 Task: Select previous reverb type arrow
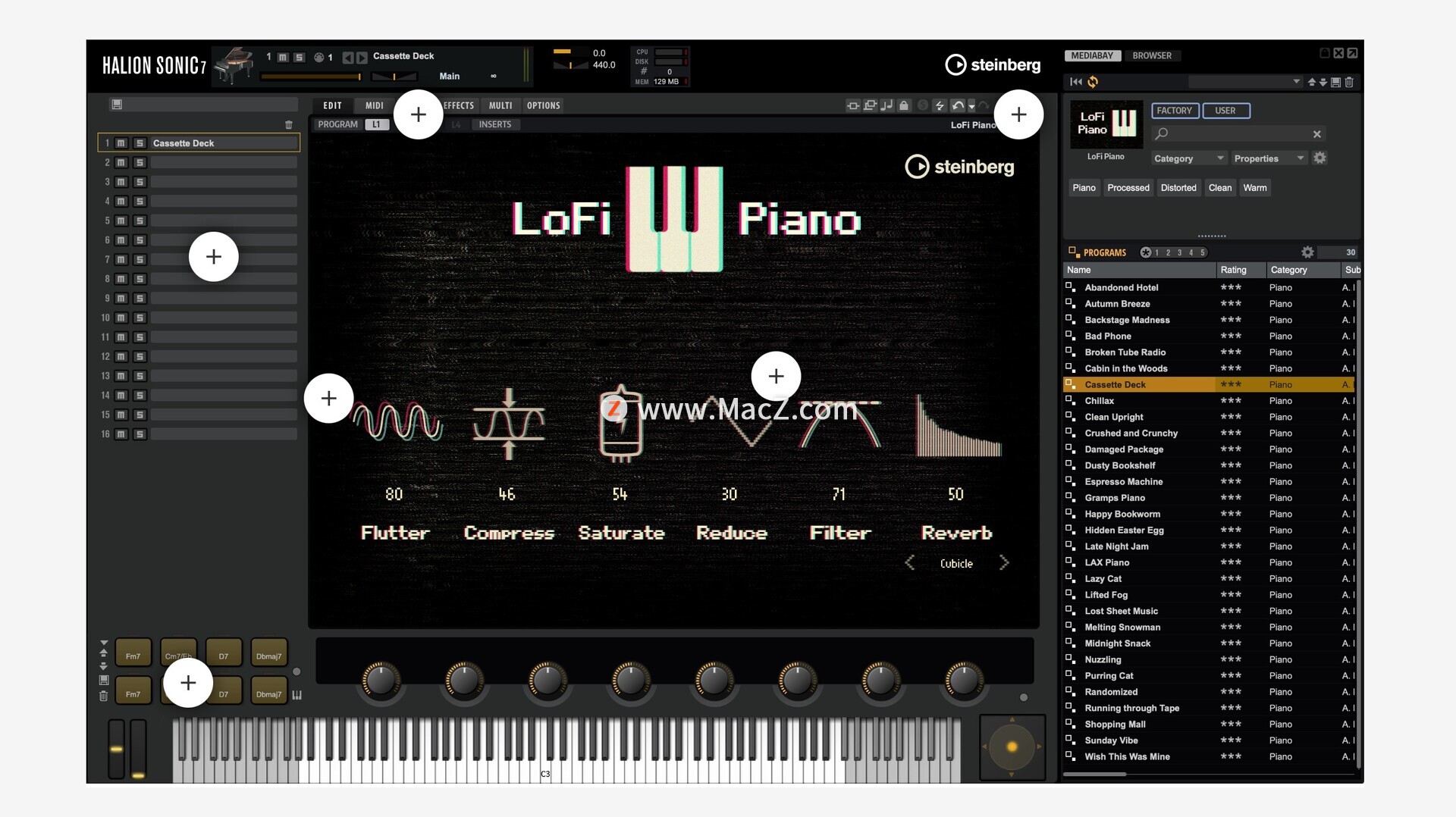click(909, 562)
